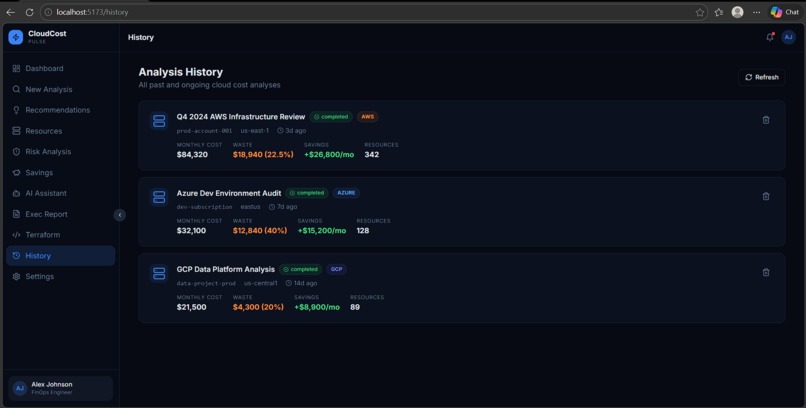This screenshot has width=806, height=408.
Task: Click the +$8,900/mo savings value
Action: pyautogui.click(x=317, y=307)
